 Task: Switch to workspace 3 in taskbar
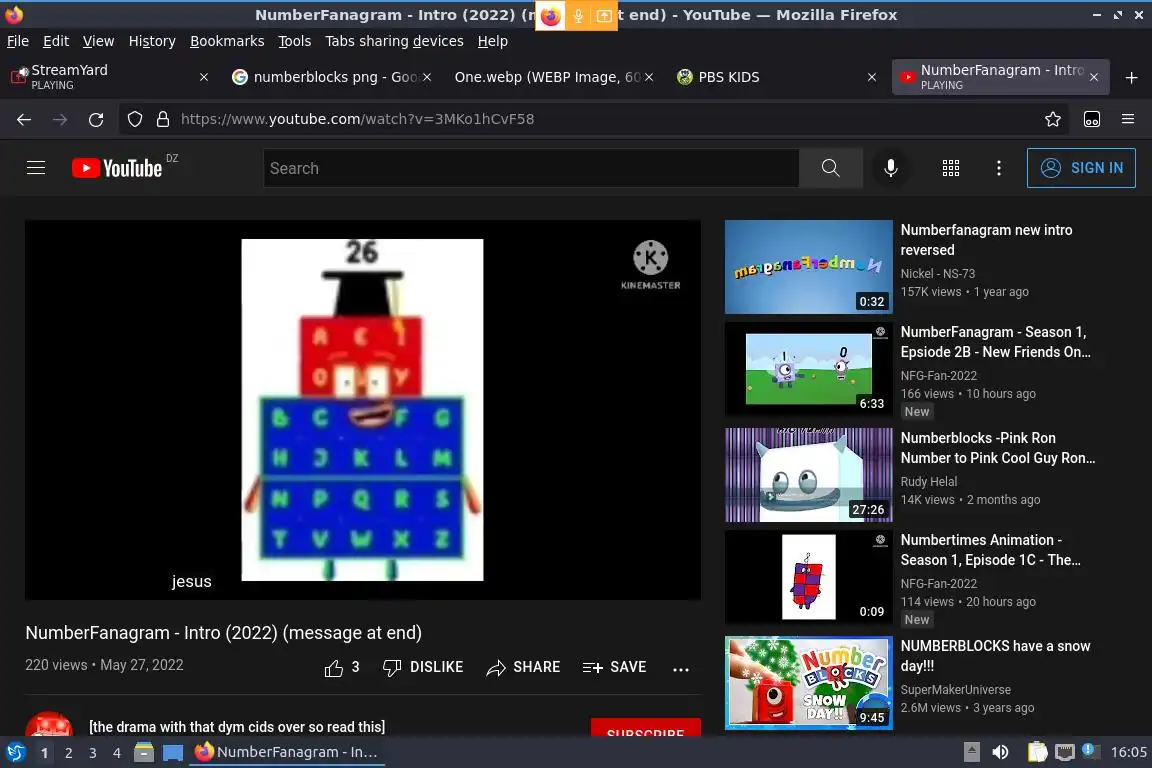93,753
